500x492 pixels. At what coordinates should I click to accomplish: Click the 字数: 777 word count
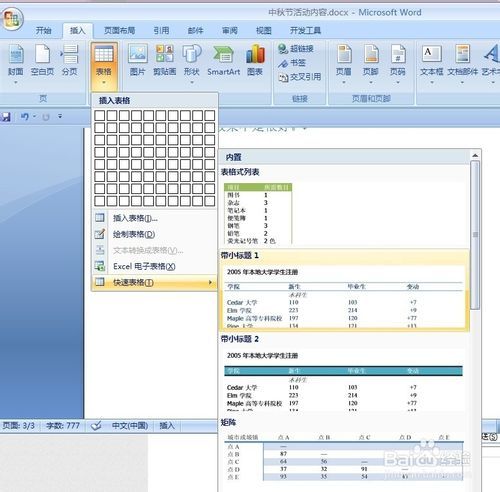click(x=63, y=426)
